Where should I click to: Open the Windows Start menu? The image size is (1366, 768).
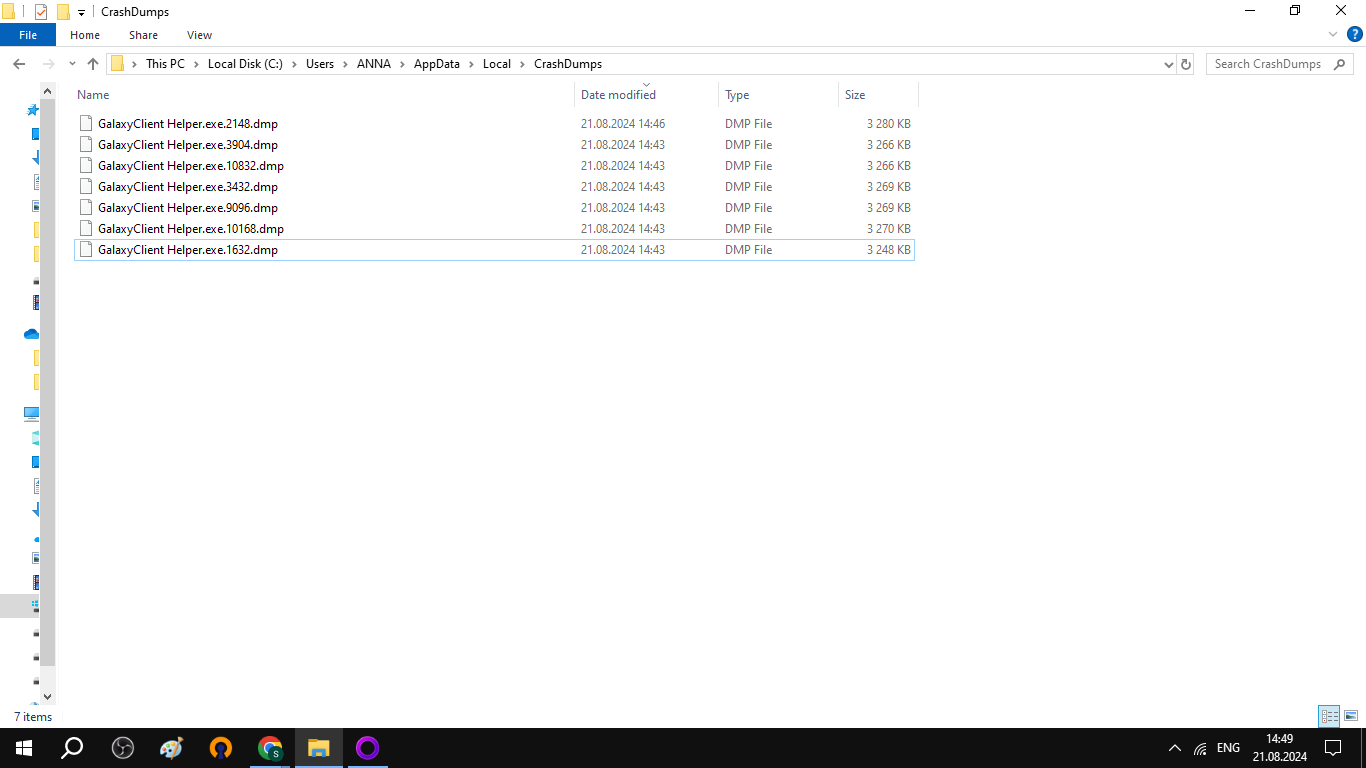(24, 748)
